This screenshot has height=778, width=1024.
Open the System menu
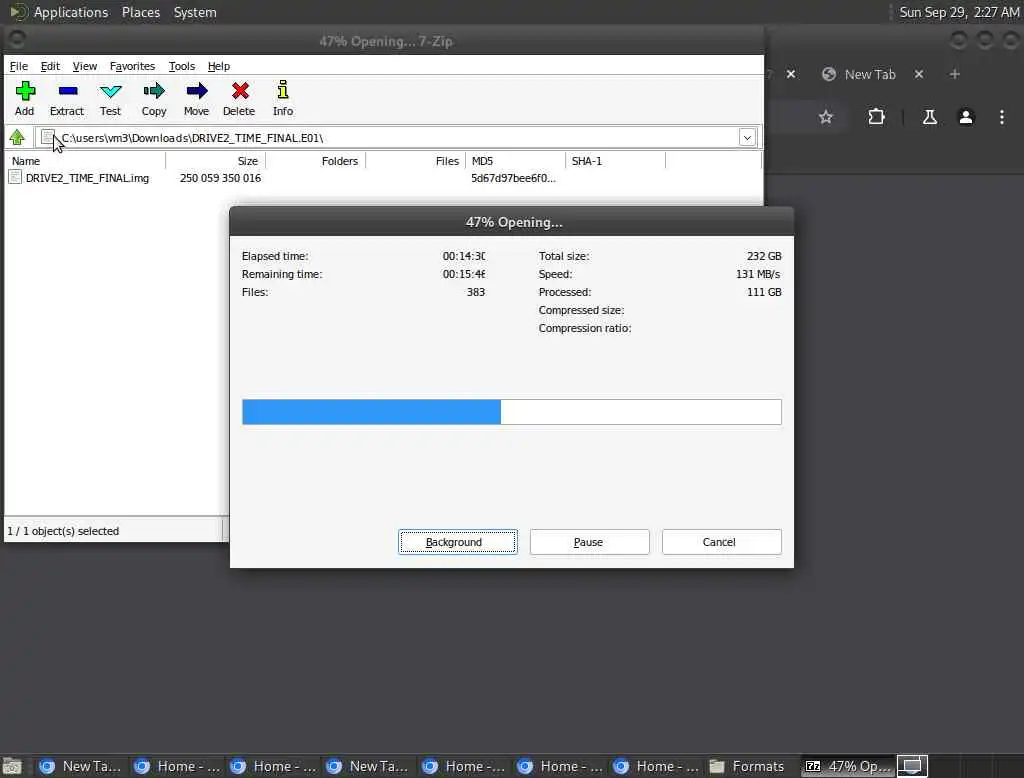click(195, 12)
